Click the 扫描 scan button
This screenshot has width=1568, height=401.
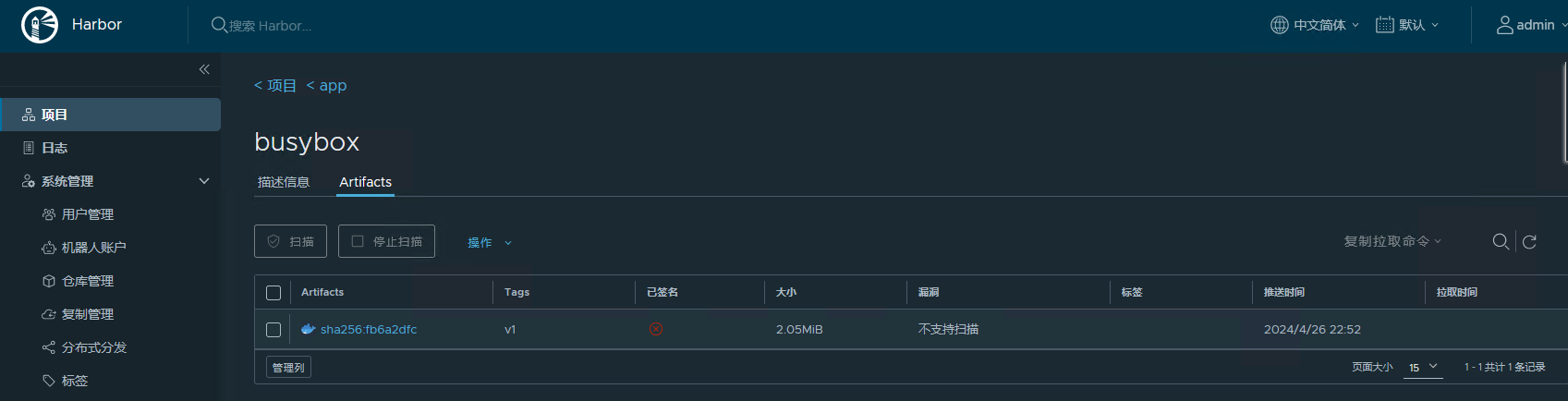(x=290, y=241)
